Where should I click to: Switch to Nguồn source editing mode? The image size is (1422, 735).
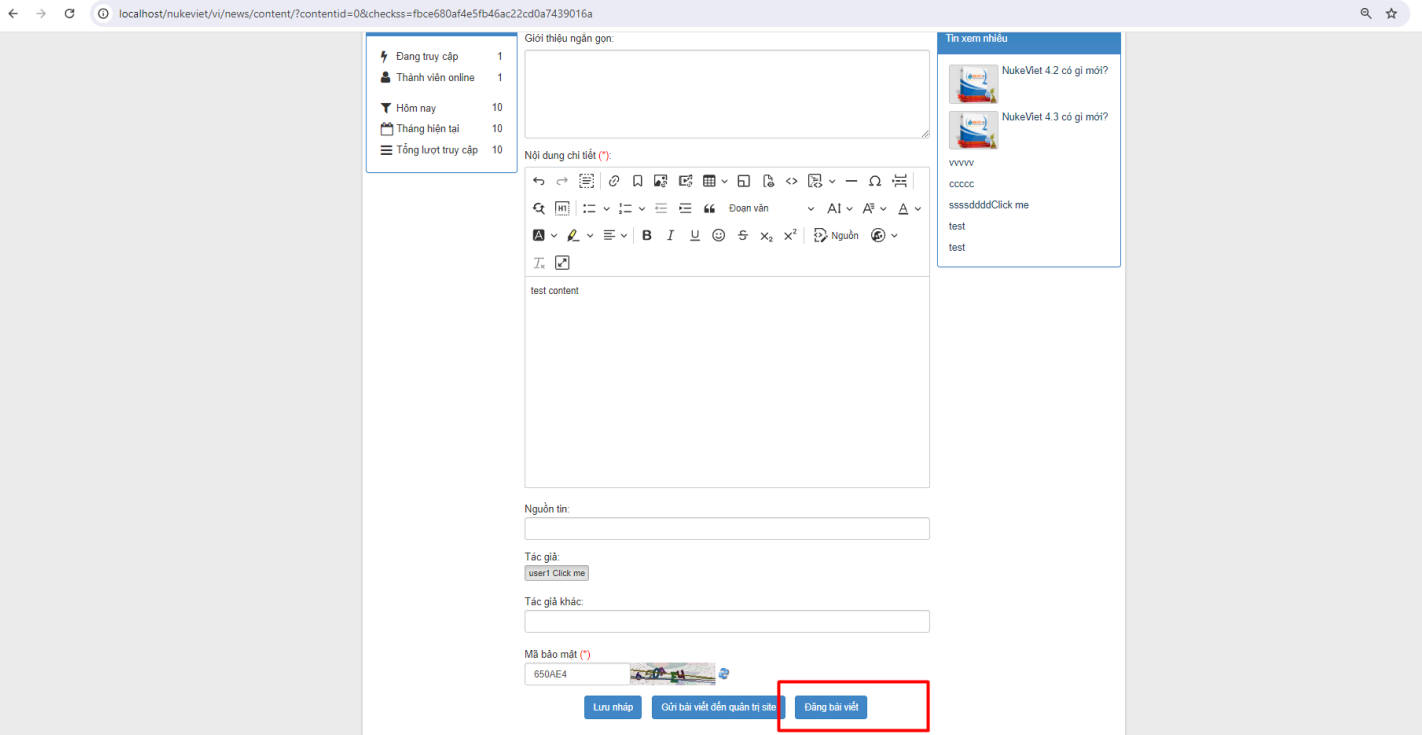836,235
